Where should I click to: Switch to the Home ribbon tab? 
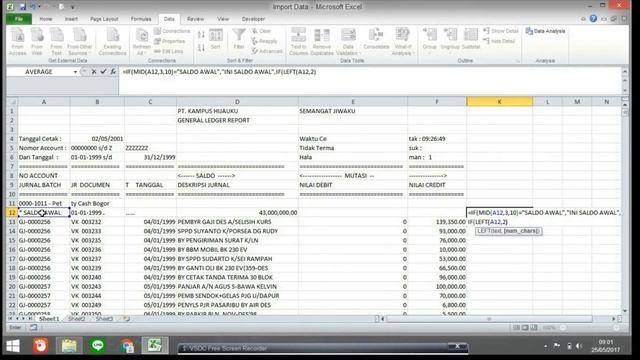(x=46, y=19)
